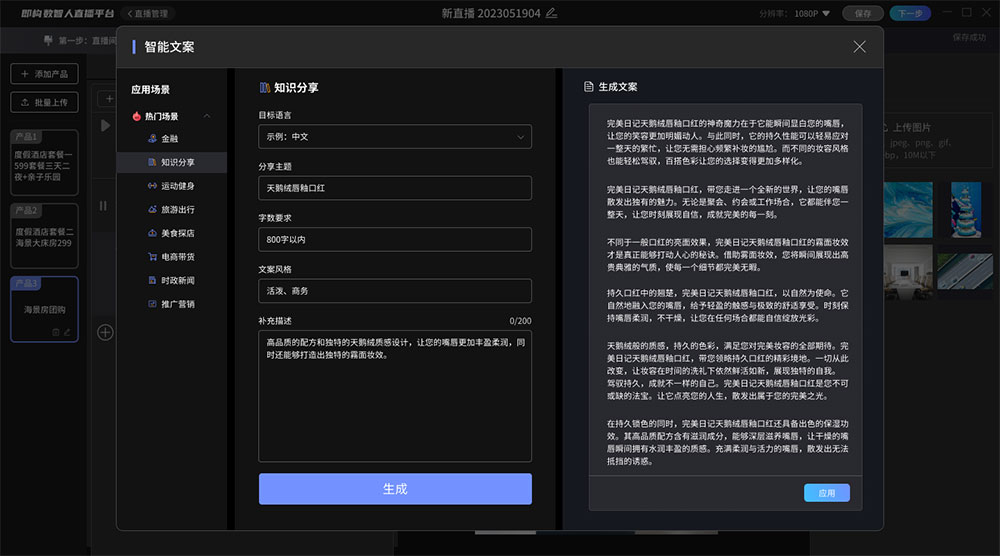Open the 目标语言 language dropdown
This screenshot has width=1000, height=556.
tap(395, 137)
